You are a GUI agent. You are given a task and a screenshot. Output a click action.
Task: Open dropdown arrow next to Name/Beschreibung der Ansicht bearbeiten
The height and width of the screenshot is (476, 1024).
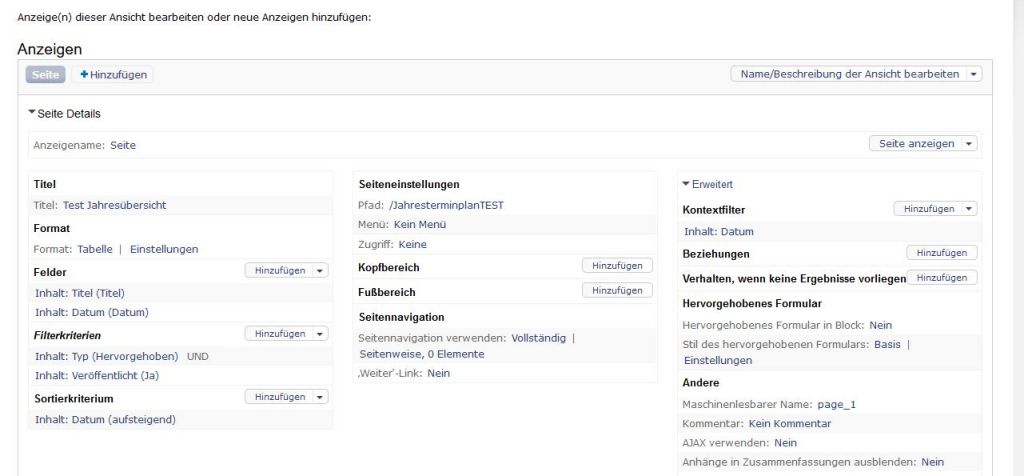[974, 74]
